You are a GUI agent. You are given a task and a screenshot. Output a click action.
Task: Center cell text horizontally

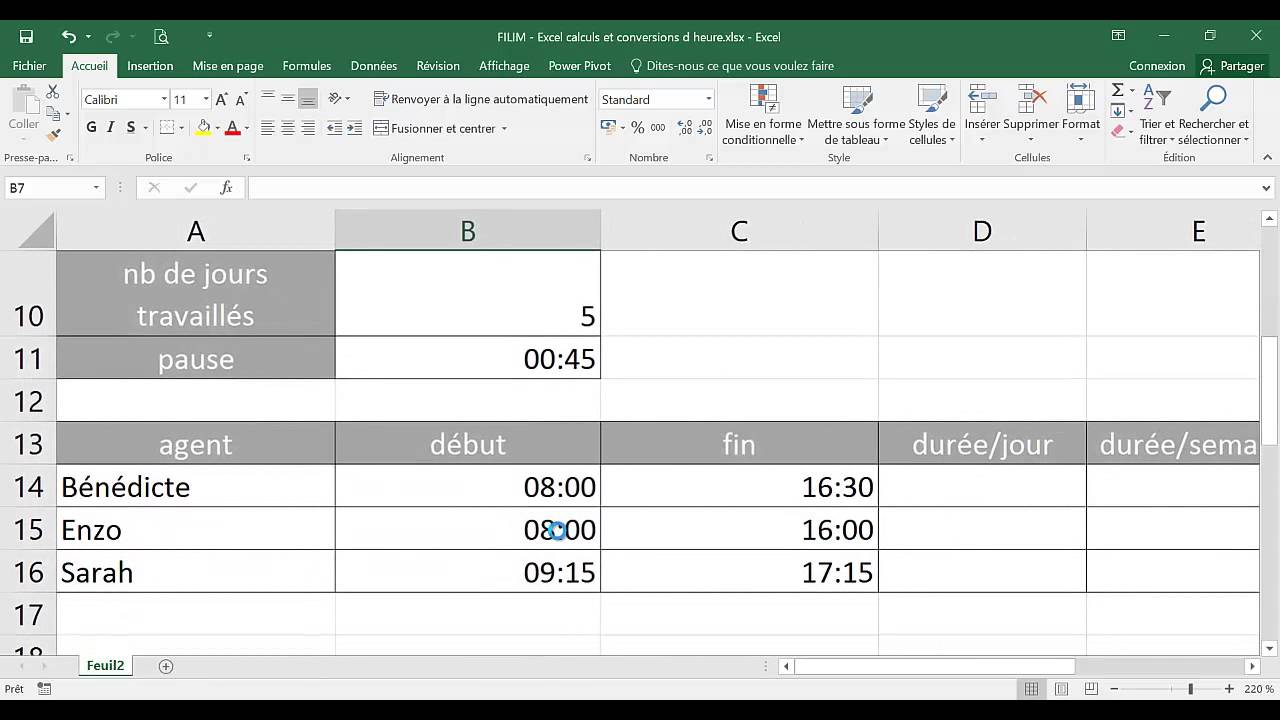tap(288, 128)
